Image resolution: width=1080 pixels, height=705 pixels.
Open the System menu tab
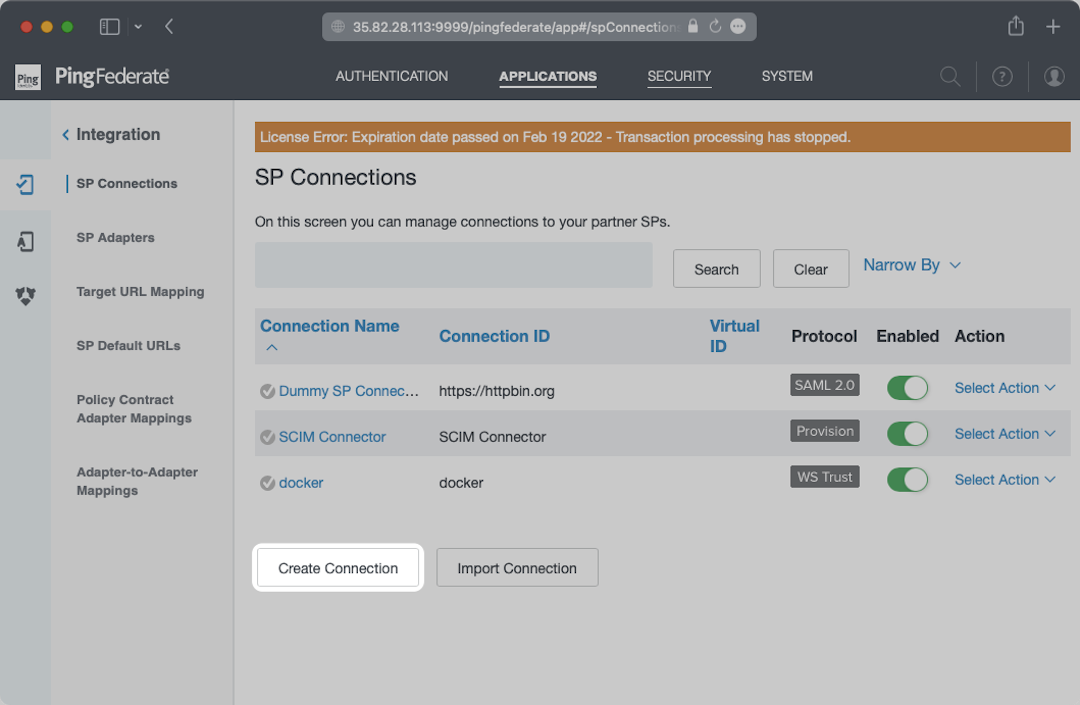coord(787,76)
